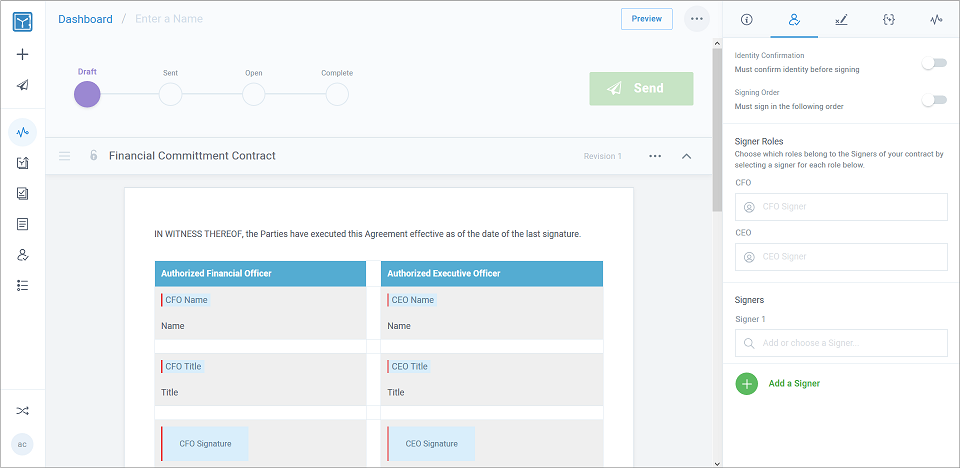Click the Preview button

(647, 19)
